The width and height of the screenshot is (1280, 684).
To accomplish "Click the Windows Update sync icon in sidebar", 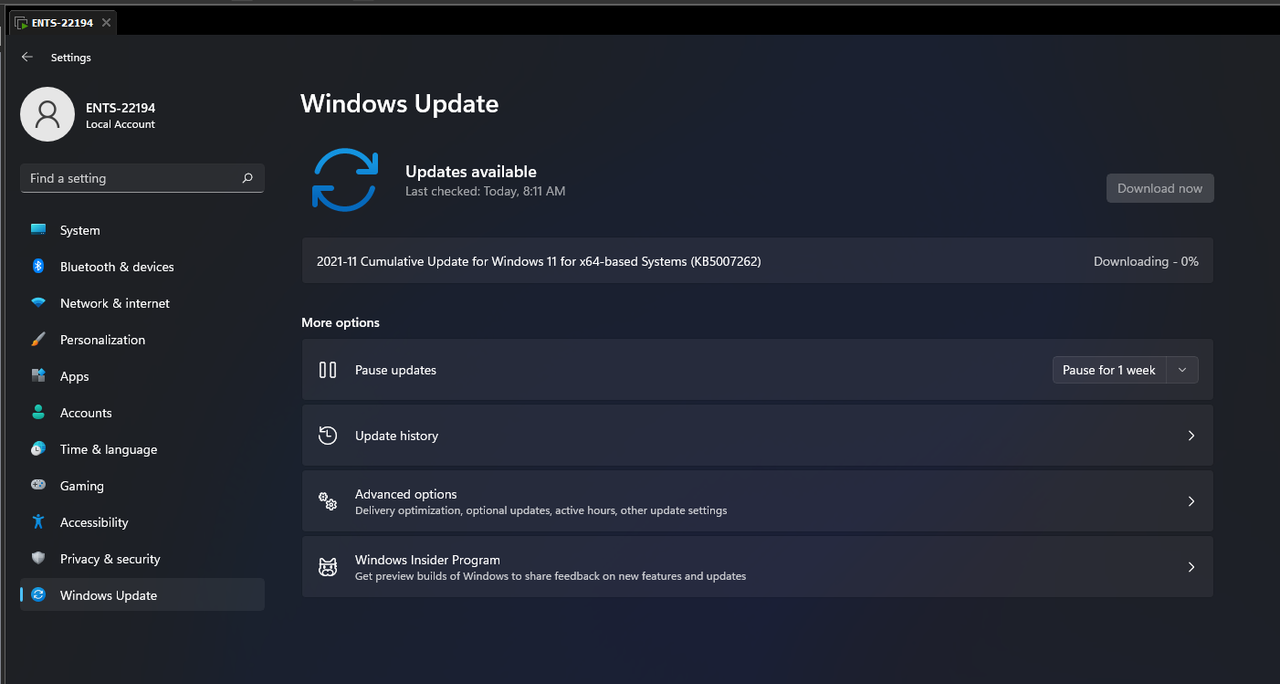I will (38, 595).
